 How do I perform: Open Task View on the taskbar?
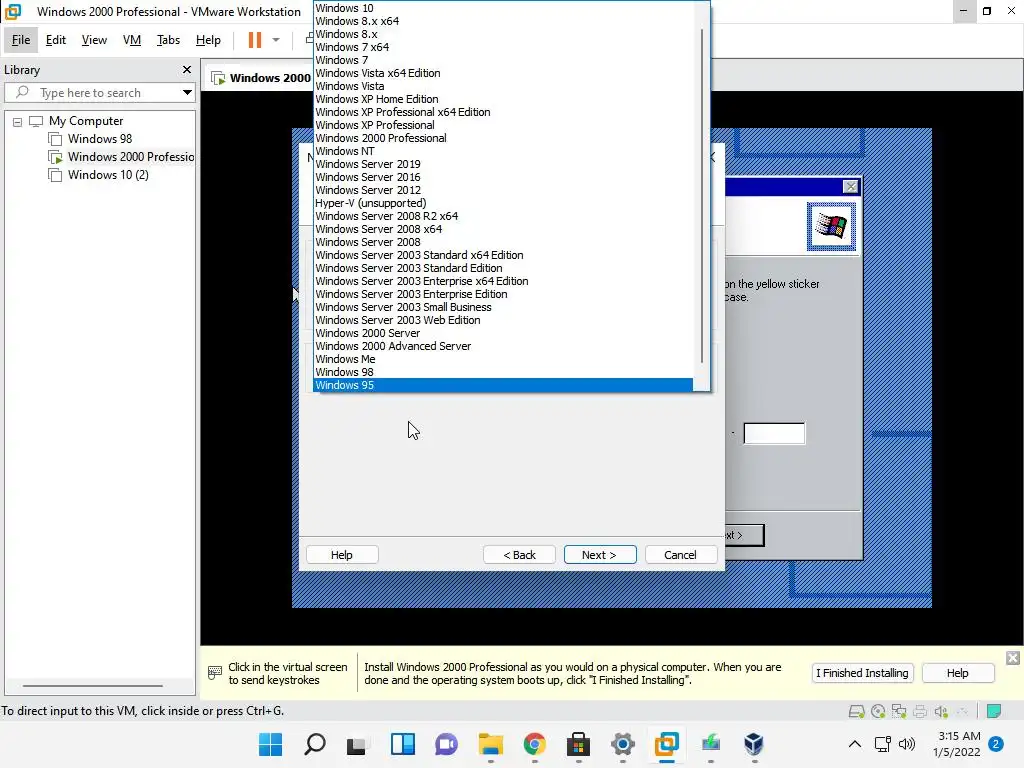[356, 744]
